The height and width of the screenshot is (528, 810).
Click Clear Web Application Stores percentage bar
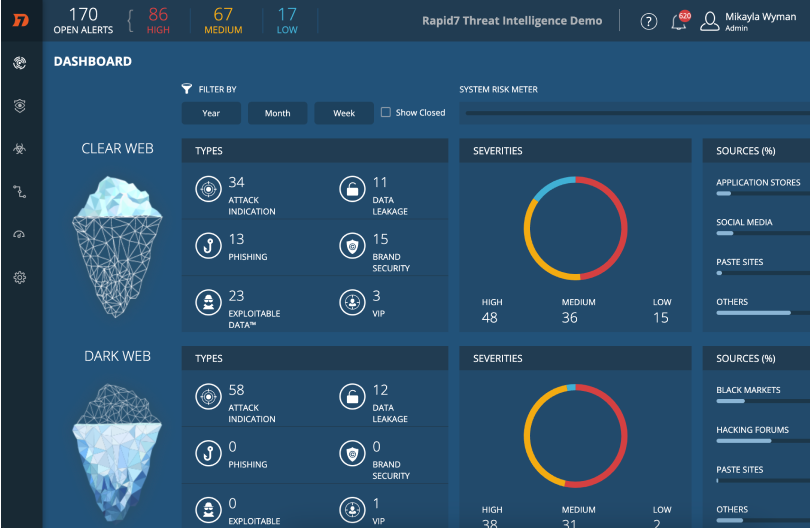point(763,194)
